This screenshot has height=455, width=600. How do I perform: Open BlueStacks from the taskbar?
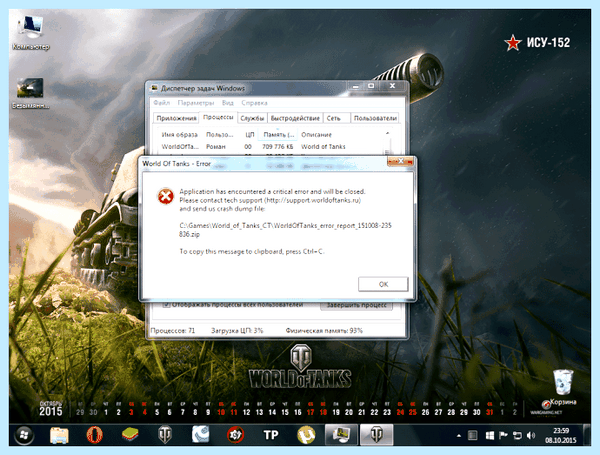130,434
